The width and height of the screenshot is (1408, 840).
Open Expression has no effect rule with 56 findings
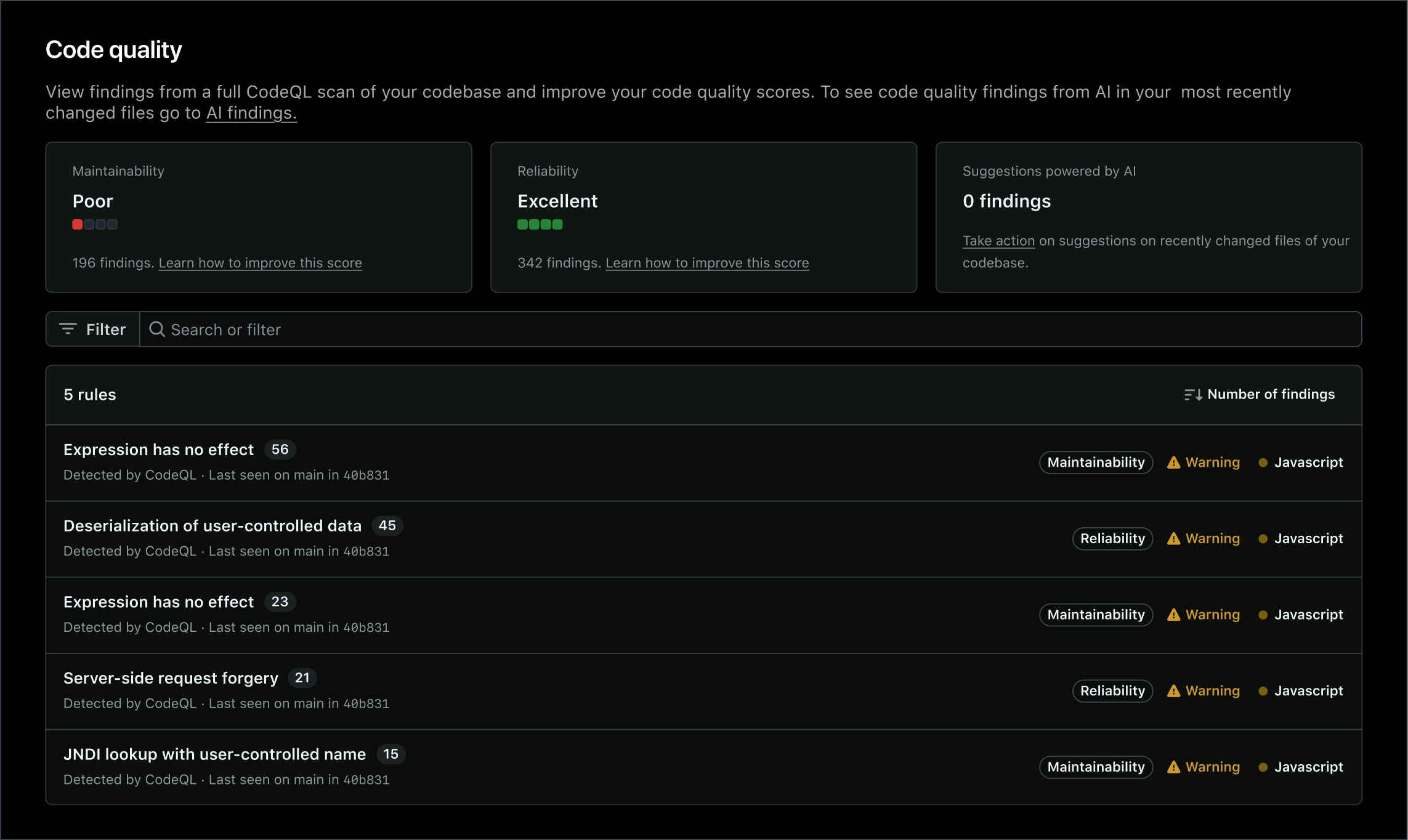pos(158,450)
